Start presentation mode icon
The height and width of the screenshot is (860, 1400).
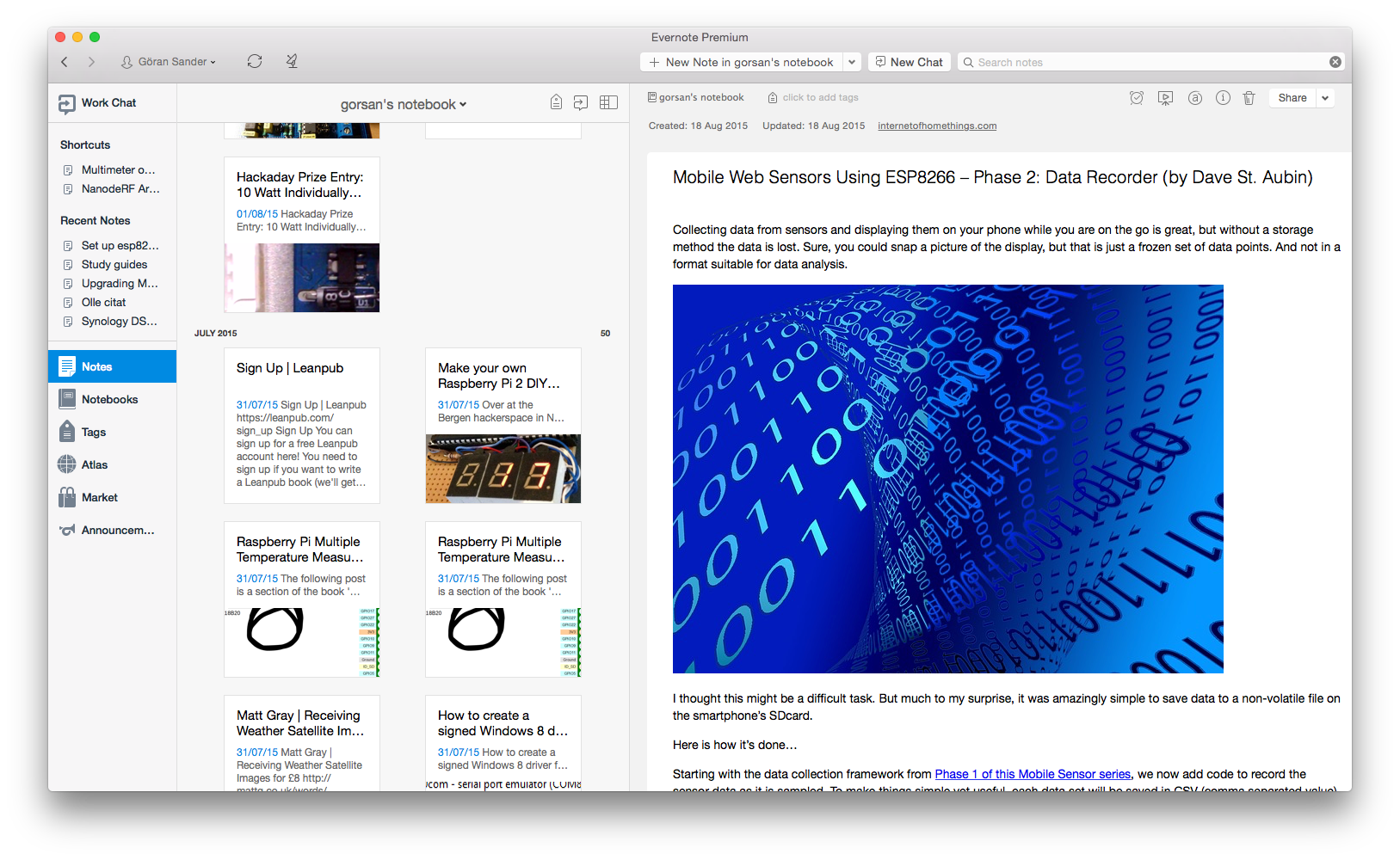pos(1165,98)
